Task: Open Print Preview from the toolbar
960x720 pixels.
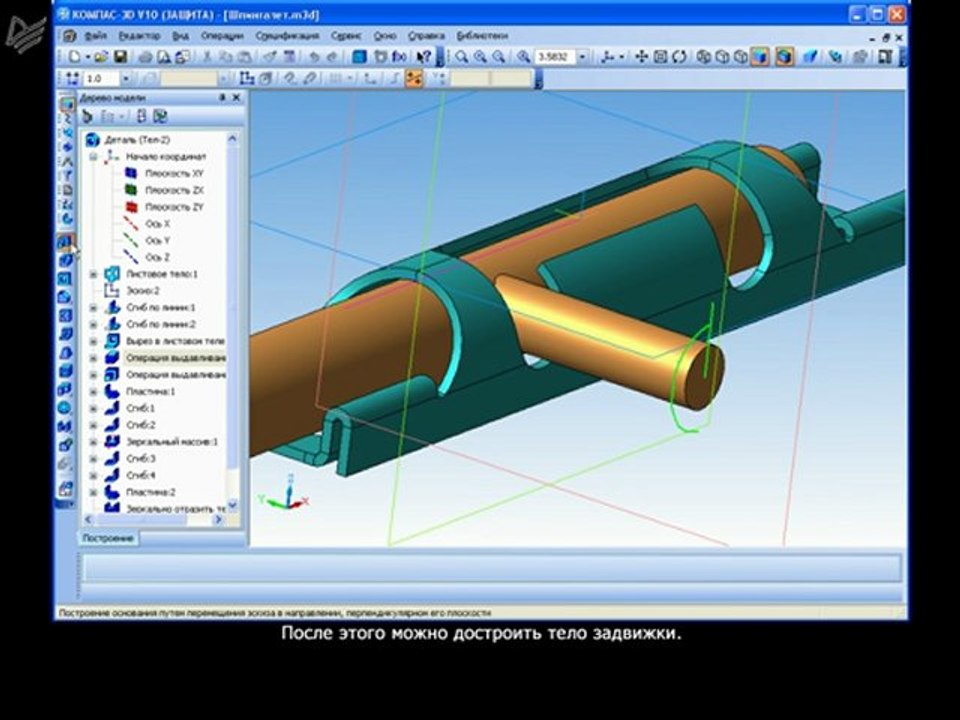Action: pos(164,57)
